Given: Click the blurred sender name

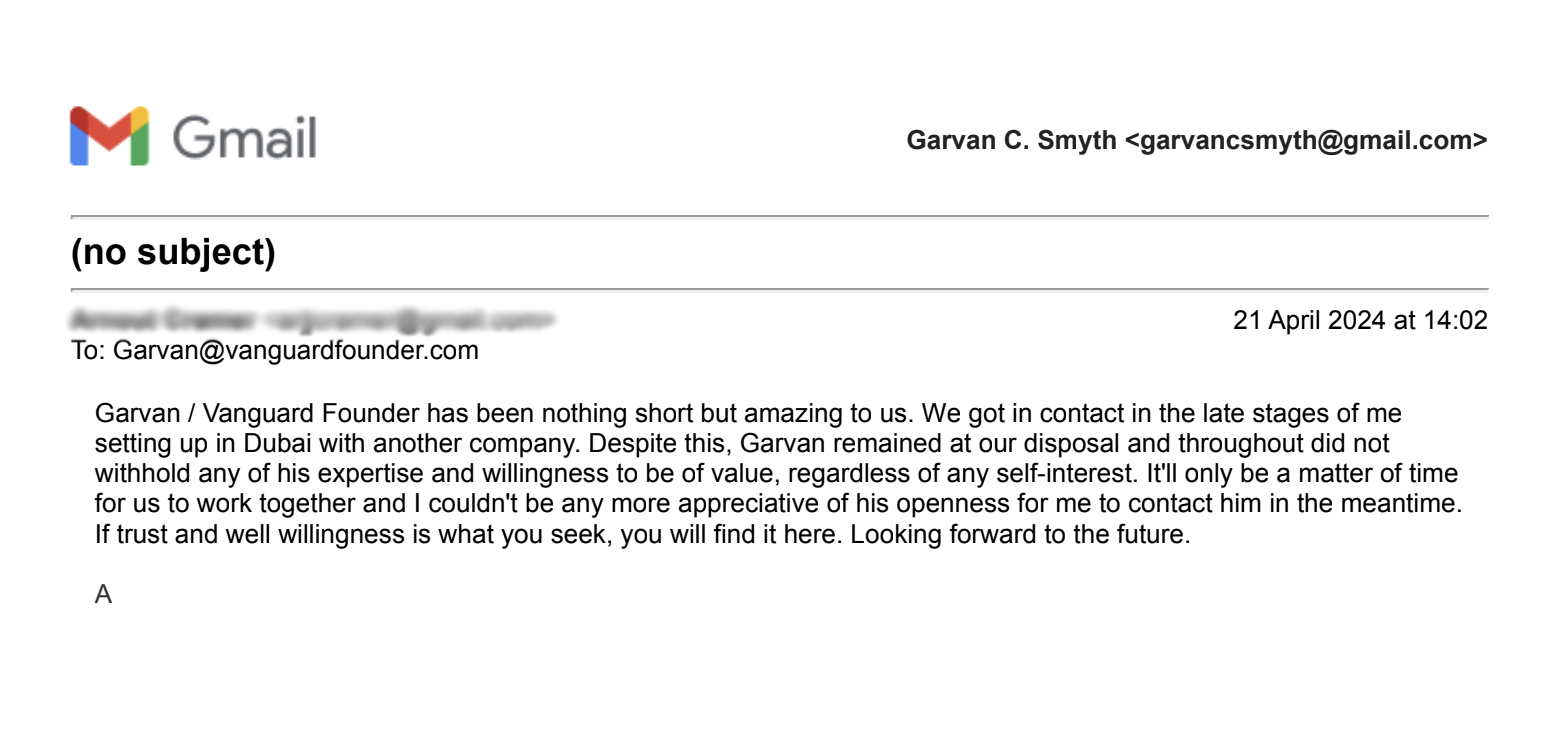Looking at the screenshot, I should [160, 321].
